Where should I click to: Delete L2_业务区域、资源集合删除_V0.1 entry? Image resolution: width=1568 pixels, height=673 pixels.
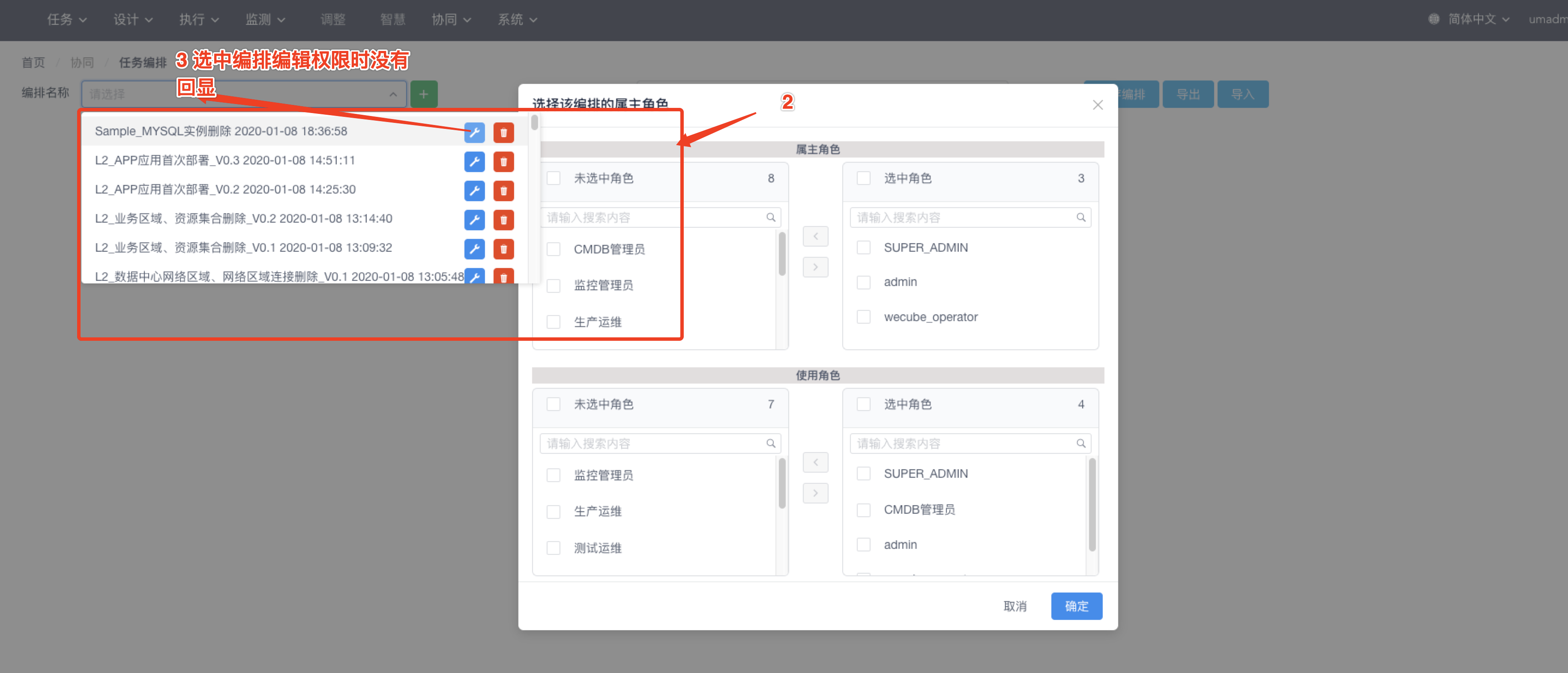coord(503,249)
